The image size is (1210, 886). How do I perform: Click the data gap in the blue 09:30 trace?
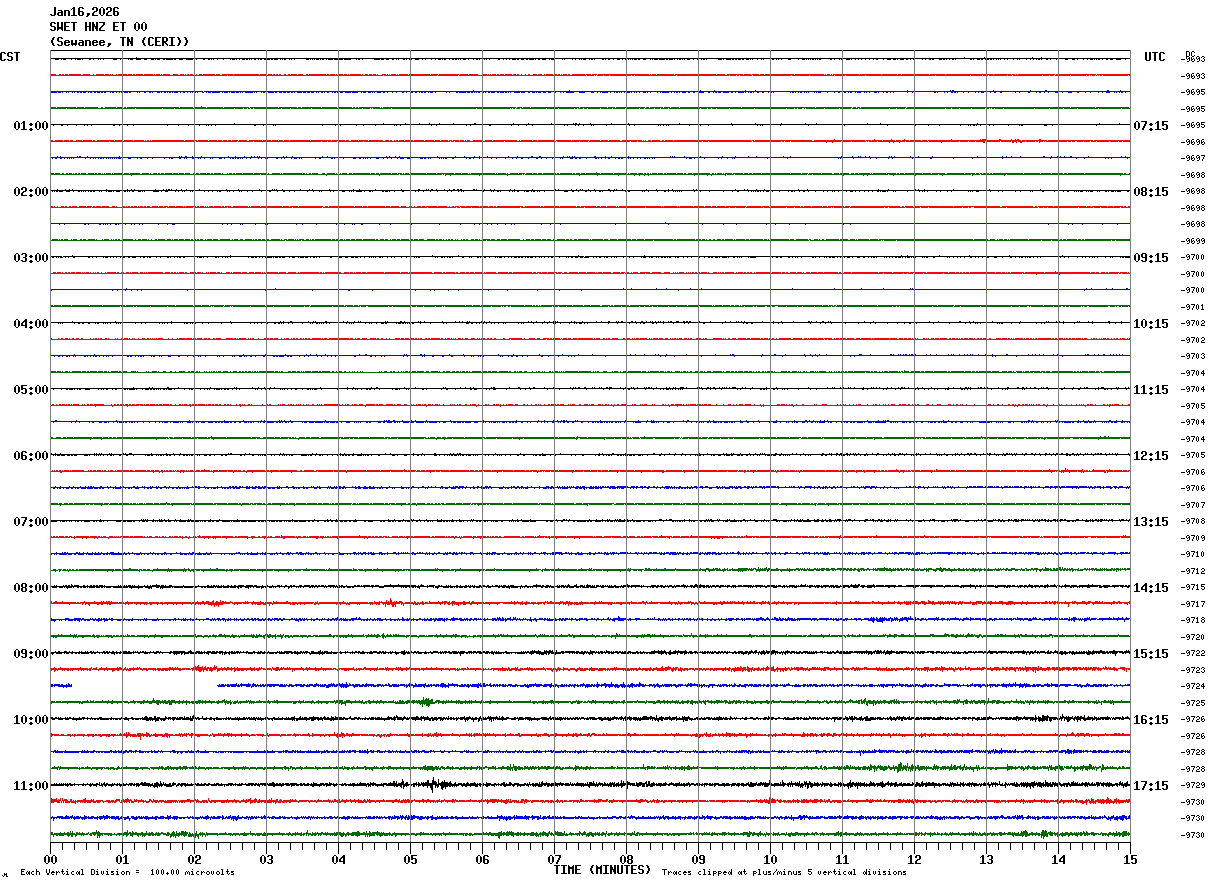coord(145,686)
